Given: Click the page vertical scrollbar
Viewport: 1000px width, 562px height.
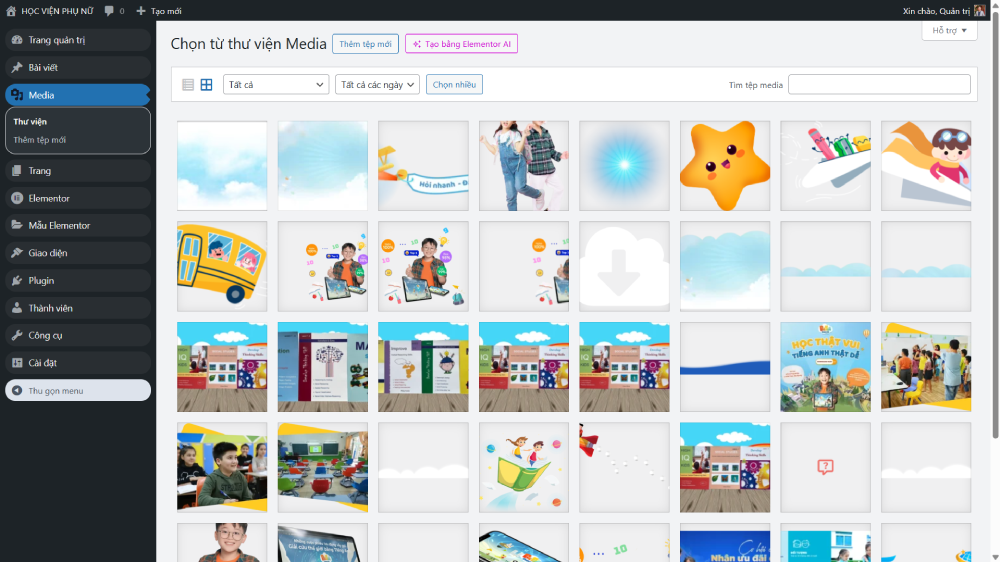Looking at the screenshot, I should [996, 223].
